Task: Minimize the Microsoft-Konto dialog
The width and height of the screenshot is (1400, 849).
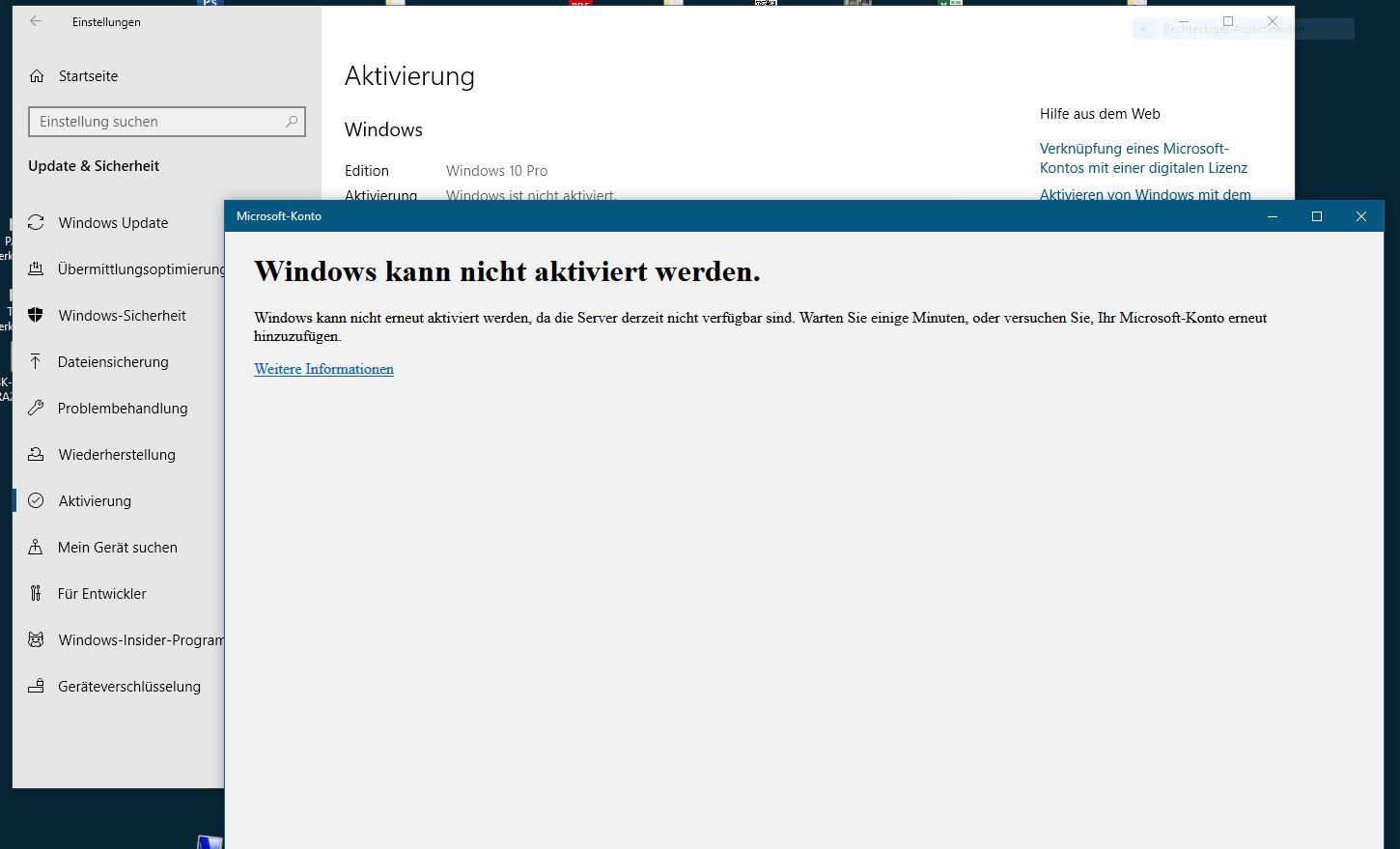Action: (x=1273, y=216)
